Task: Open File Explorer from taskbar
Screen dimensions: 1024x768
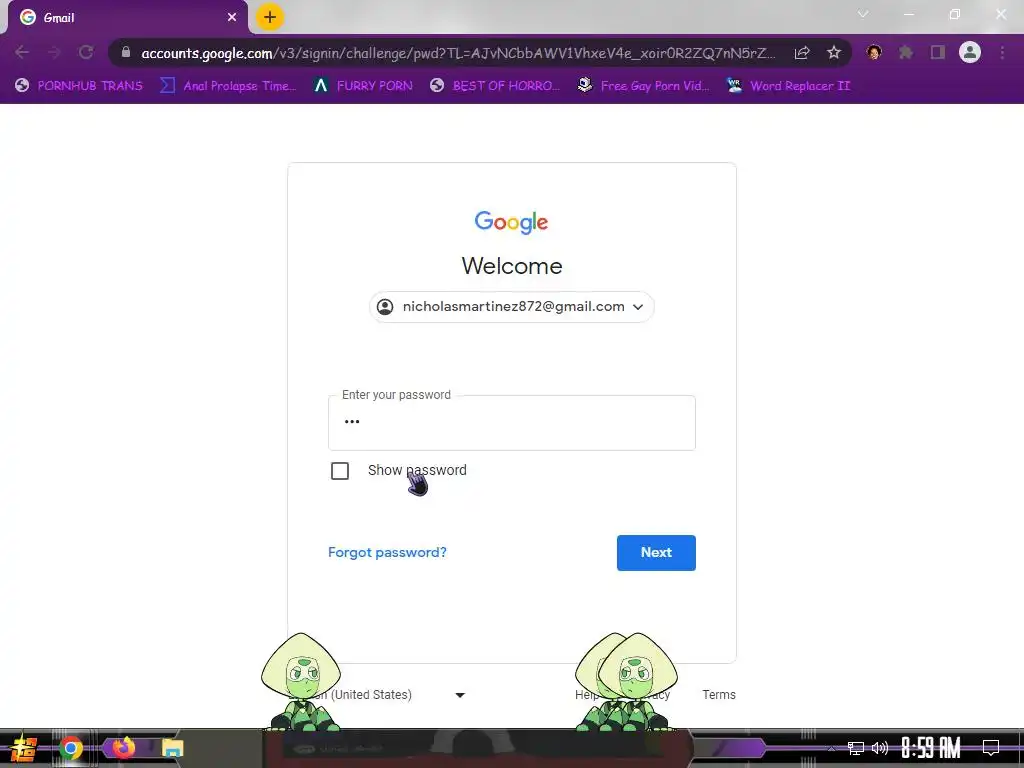Action: pos(172,748)
